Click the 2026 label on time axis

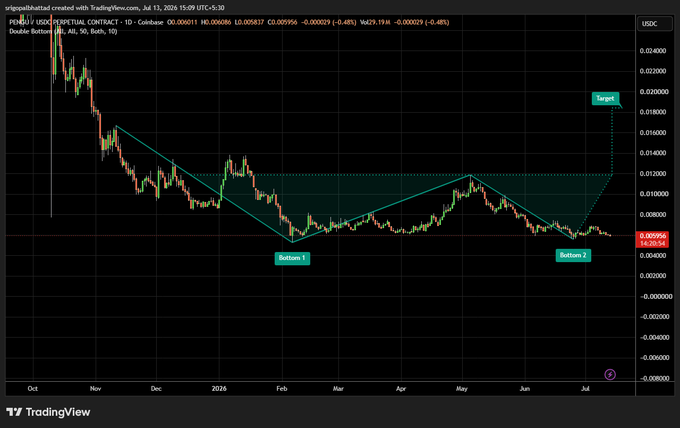[x=219, y=389]
